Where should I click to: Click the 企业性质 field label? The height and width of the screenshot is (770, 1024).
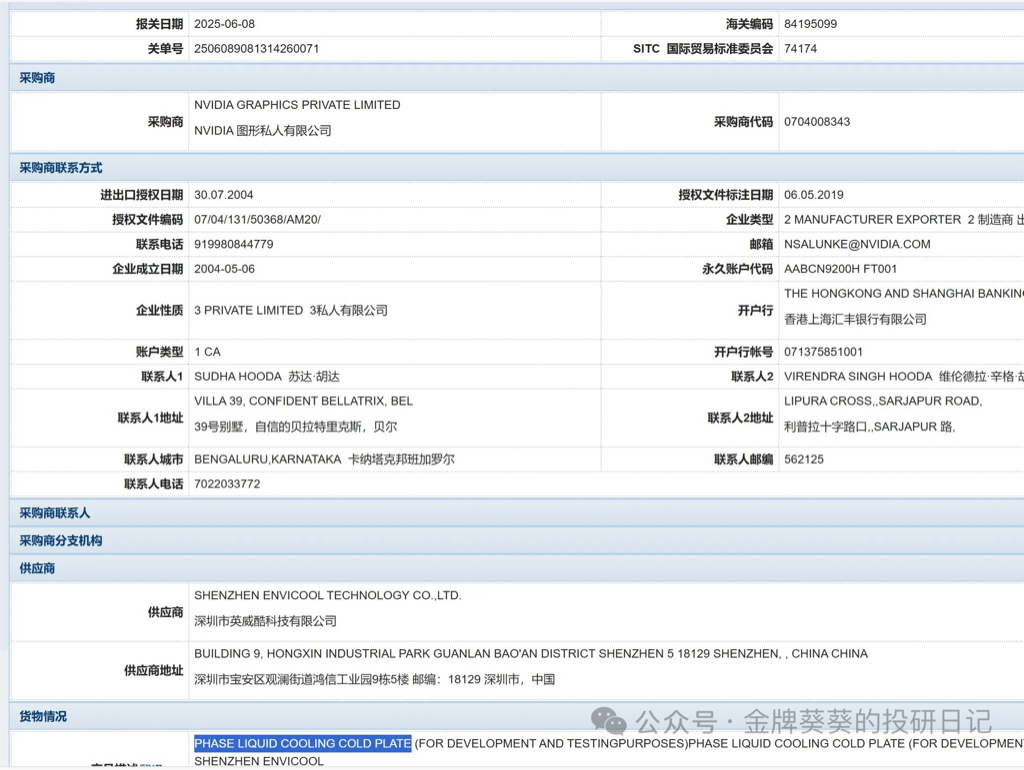point(159,310)
